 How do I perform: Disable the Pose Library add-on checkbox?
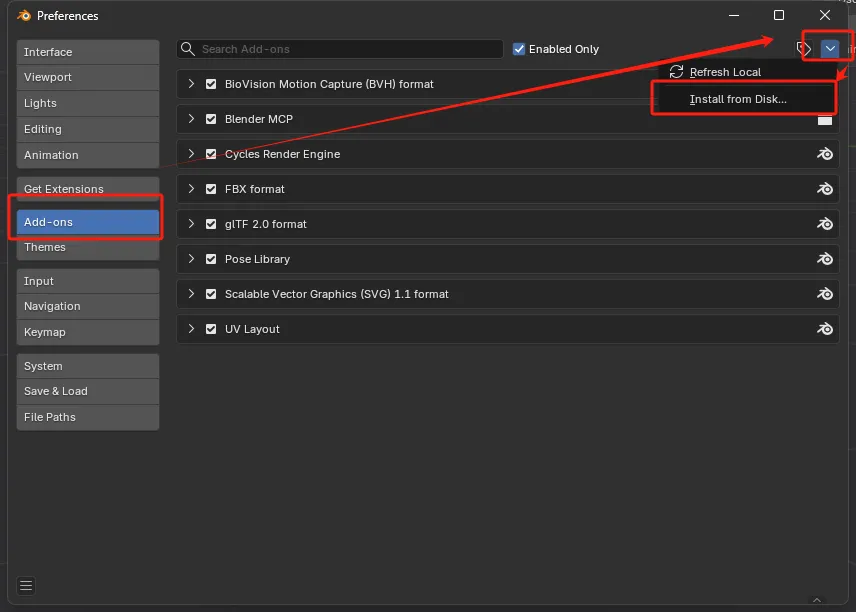pos(211,259)
